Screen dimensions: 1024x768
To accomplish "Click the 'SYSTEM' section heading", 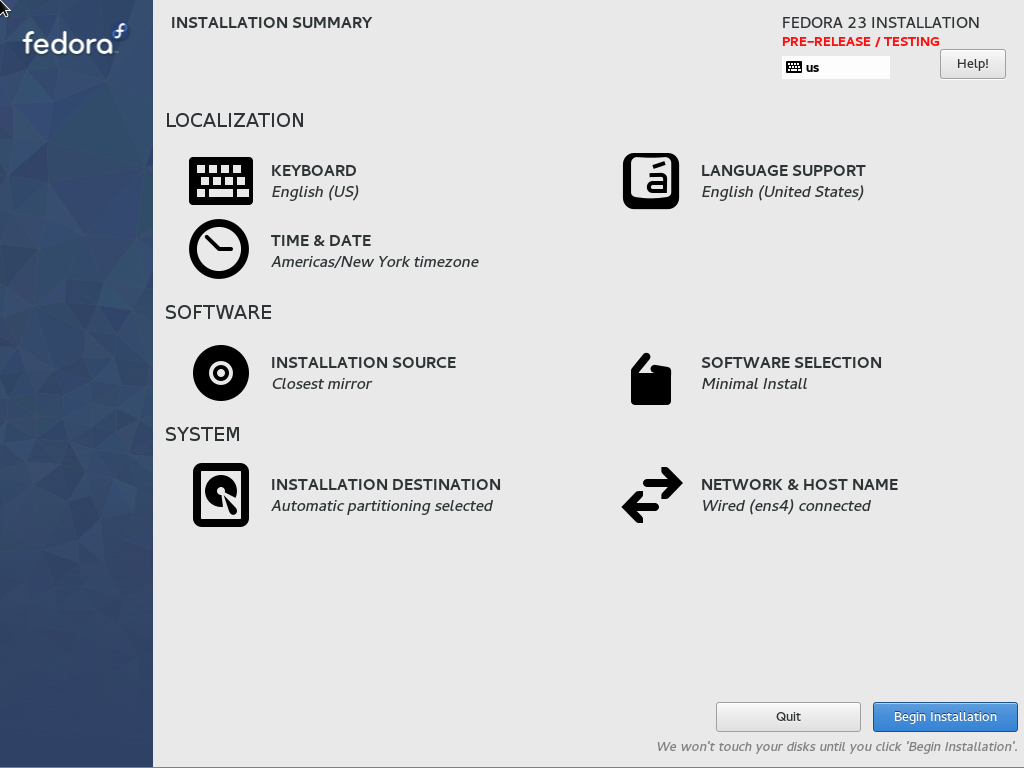I will pyautogui.click(x=202, y=434).
